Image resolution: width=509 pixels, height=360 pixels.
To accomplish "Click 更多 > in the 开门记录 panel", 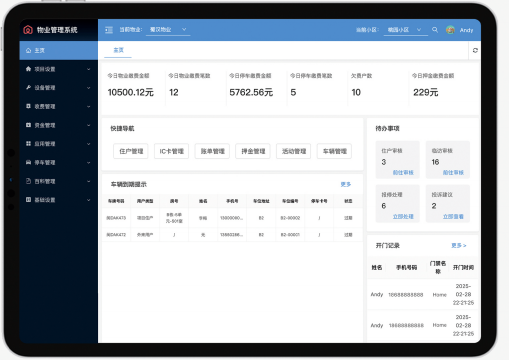I will tap(459, 246).
